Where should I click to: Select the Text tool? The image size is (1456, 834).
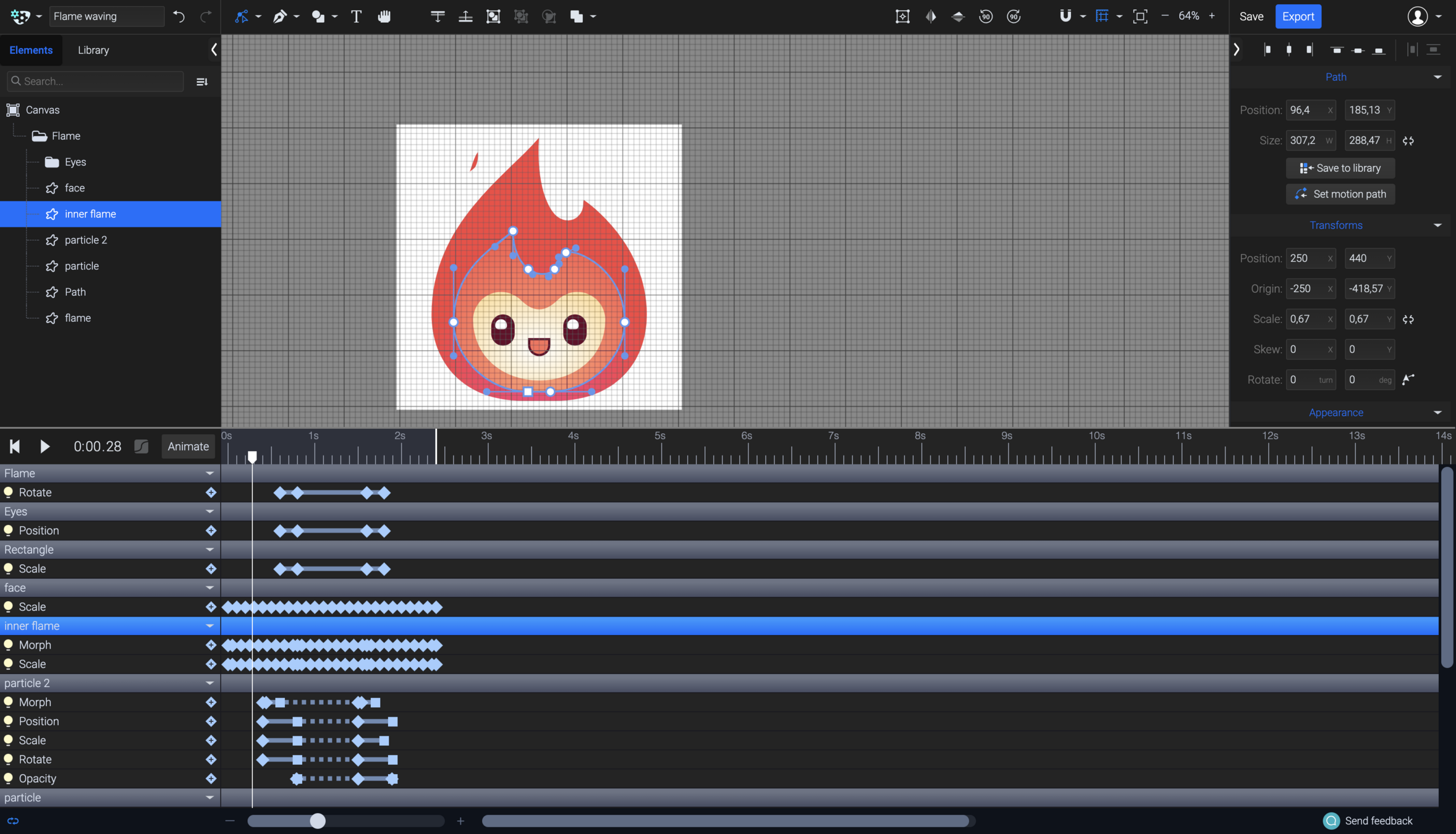pyautogui.click(x=356, y=17)
